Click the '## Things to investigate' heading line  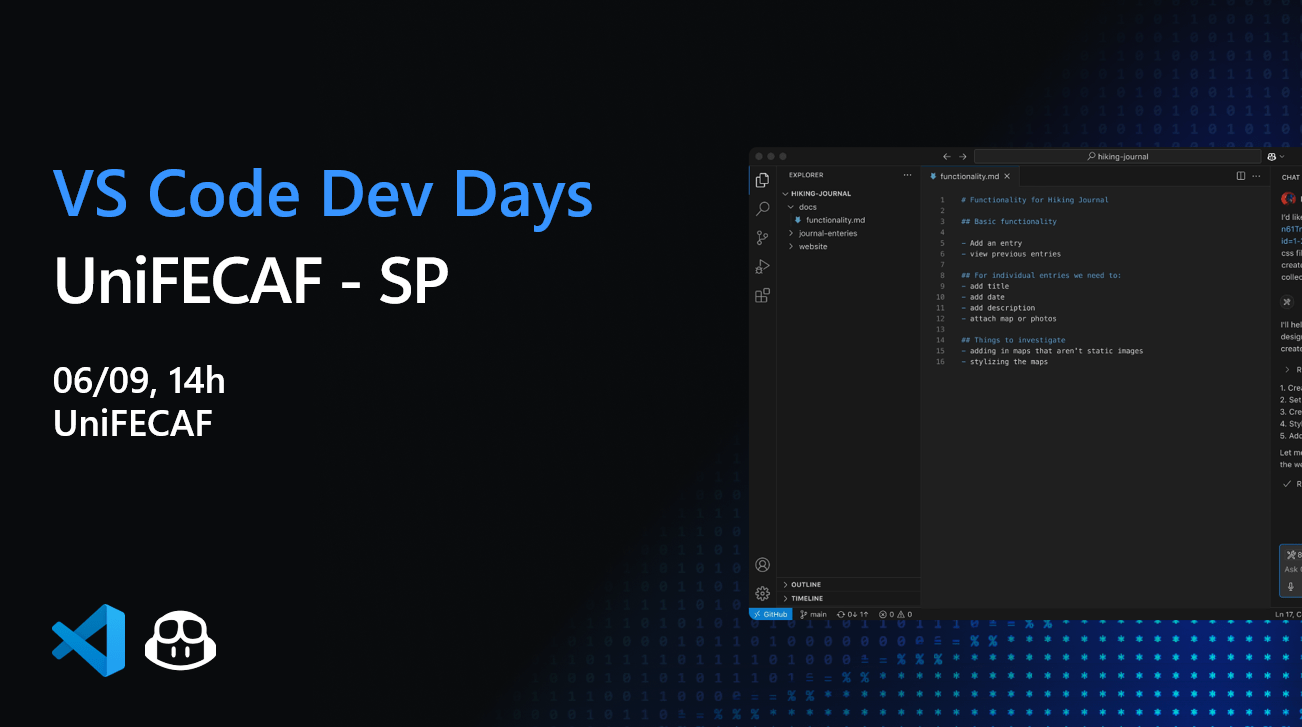[1013, 340]
